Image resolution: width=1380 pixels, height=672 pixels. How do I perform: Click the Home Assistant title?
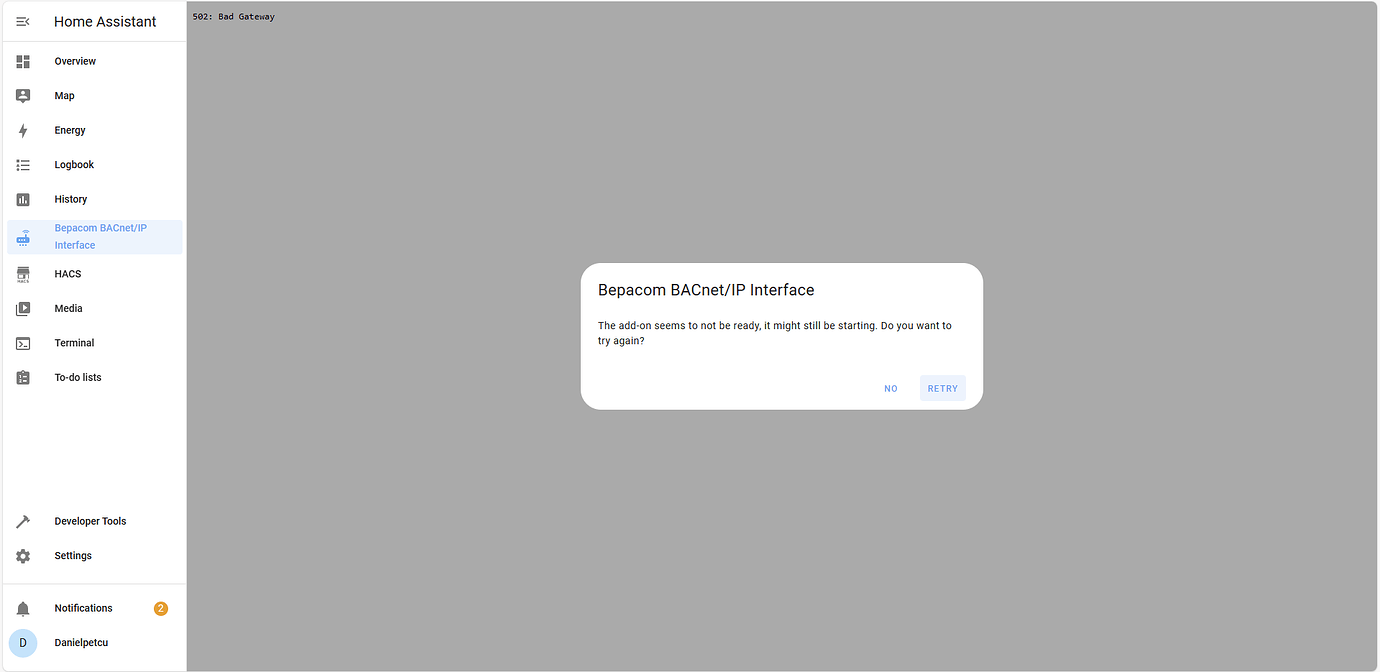[x=105, y=22]
